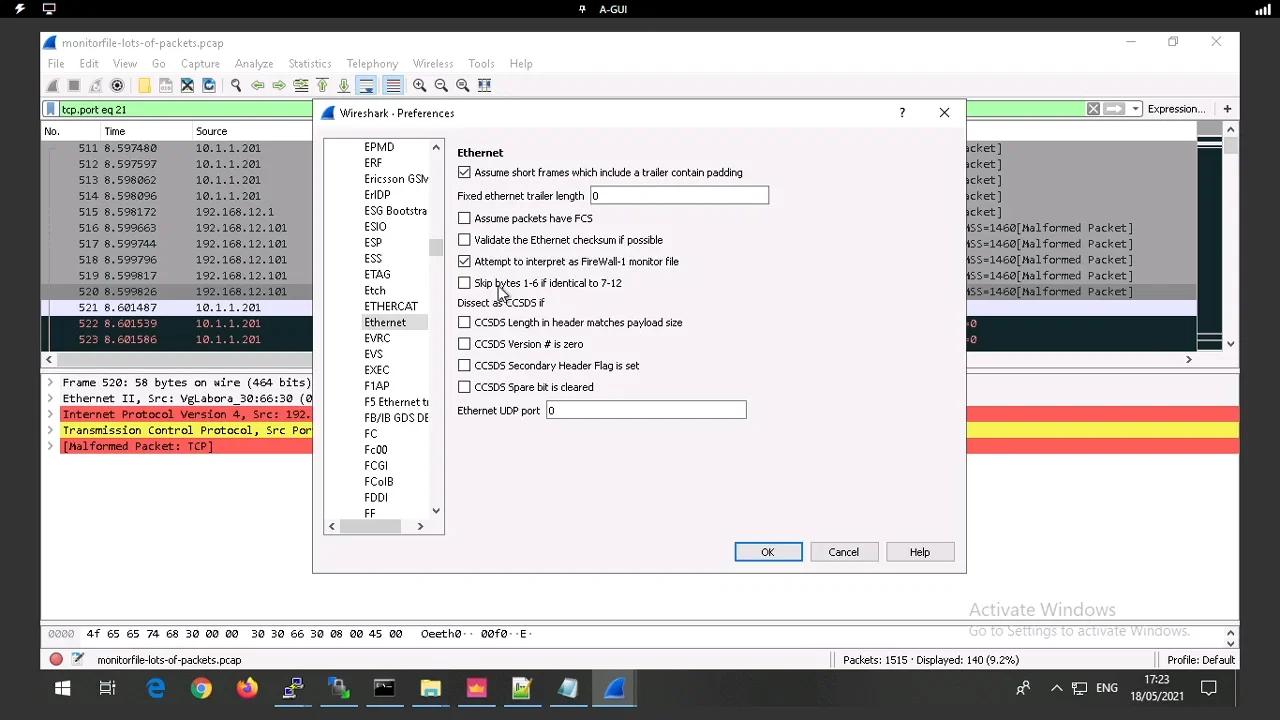
Task: Disable Assume short frames contain padding
Action: click(464, 172)
